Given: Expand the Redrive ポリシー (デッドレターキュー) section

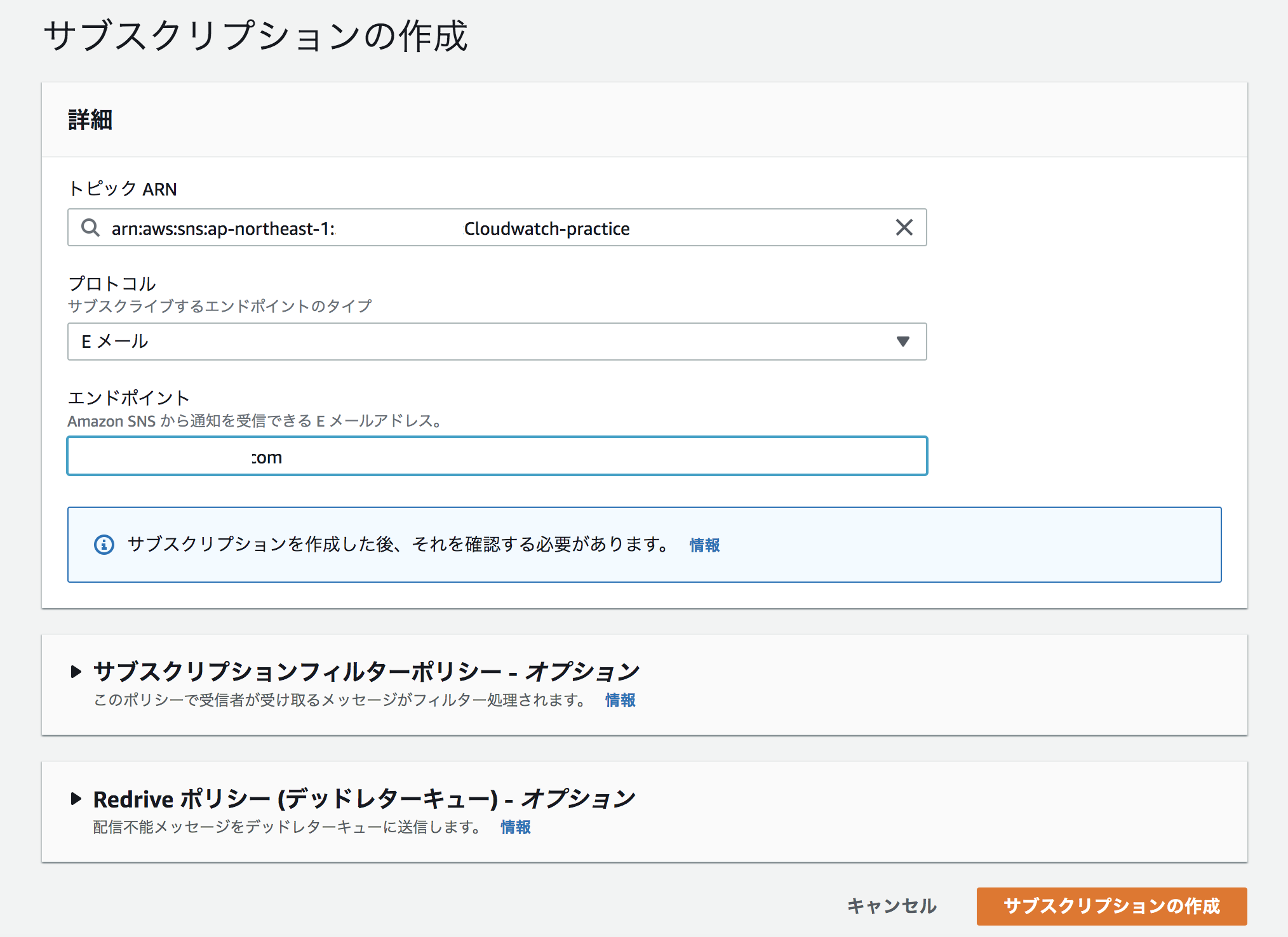Looking at the screenshot, I should pos(362,799).
